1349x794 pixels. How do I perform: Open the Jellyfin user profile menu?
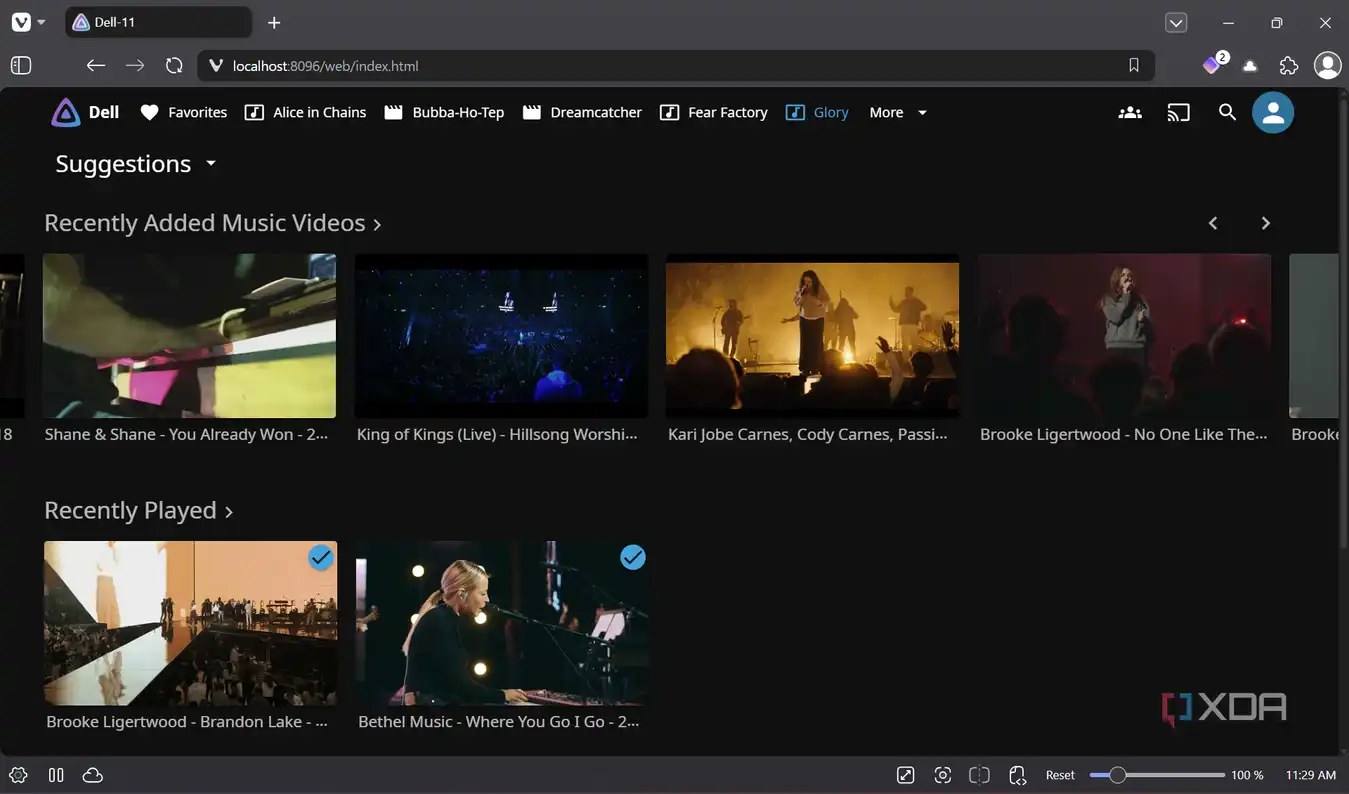point(1273,113)
